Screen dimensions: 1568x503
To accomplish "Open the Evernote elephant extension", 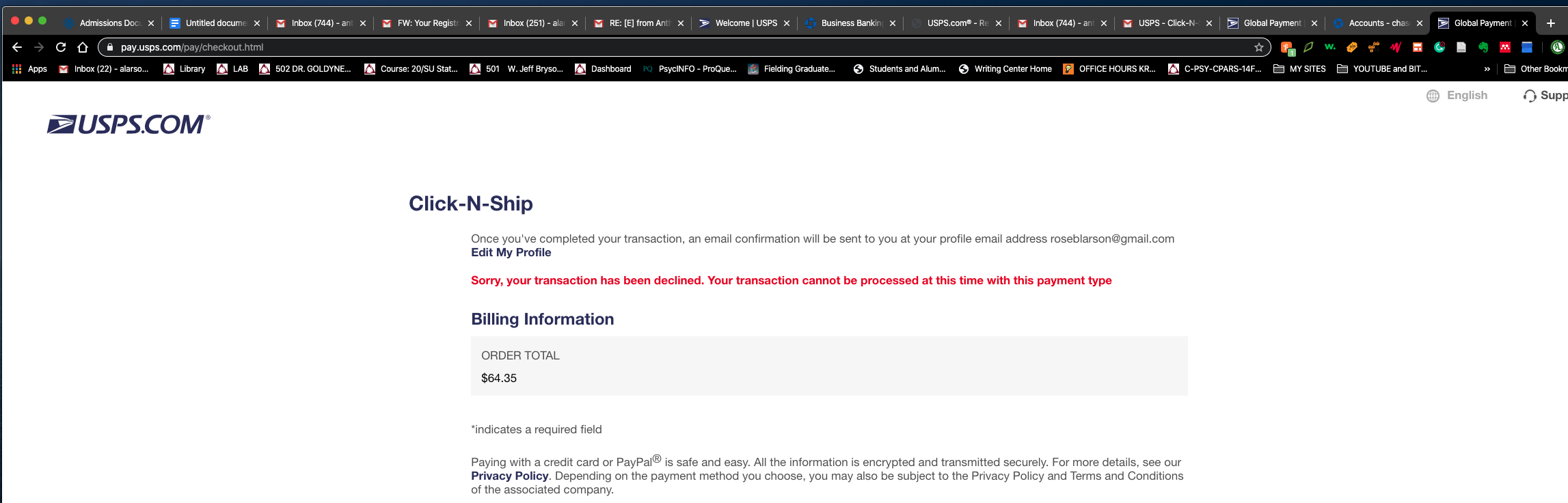I will (x=1483, y=47).
